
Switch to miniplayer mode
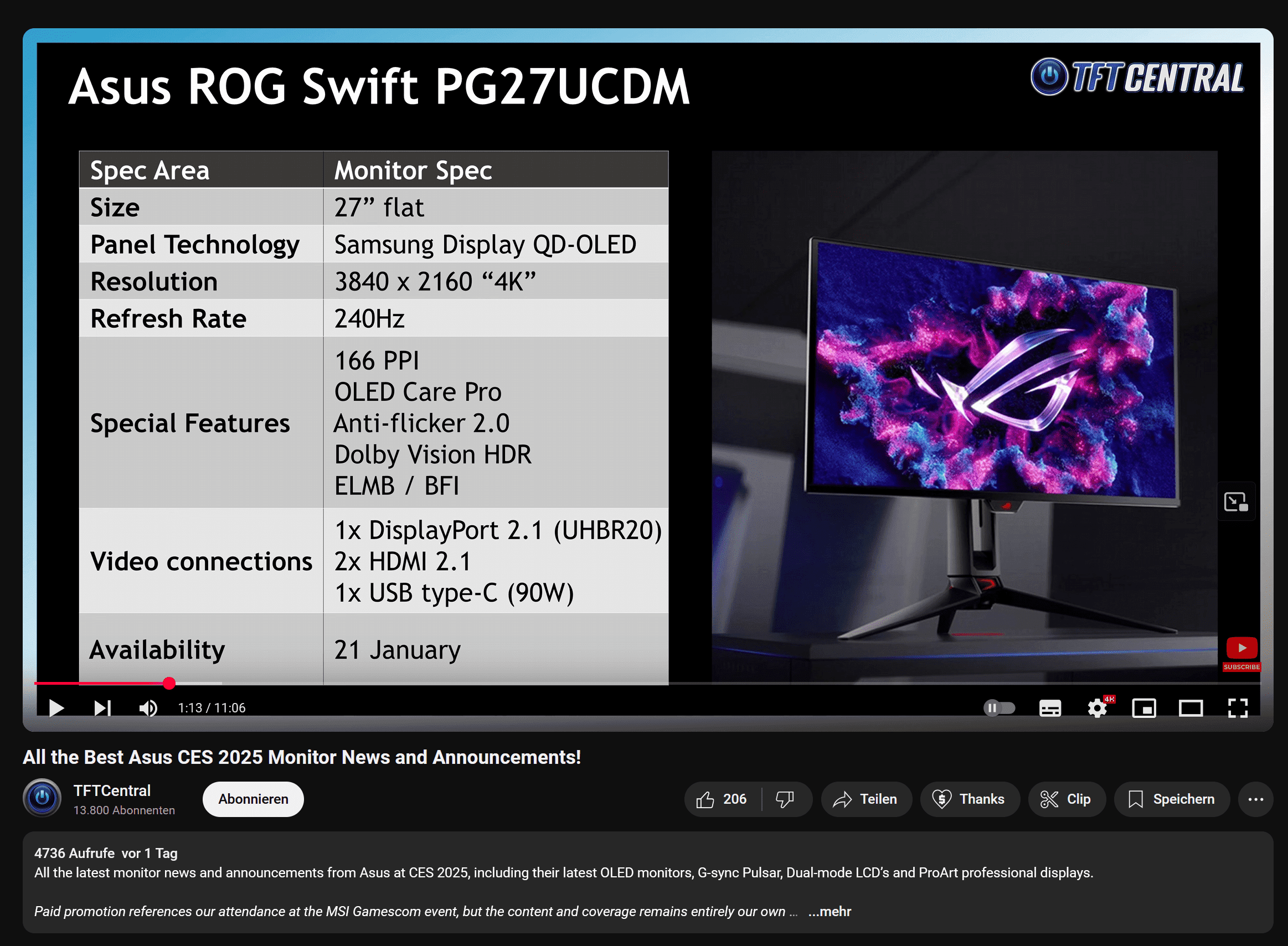(x=1143, y=709)
